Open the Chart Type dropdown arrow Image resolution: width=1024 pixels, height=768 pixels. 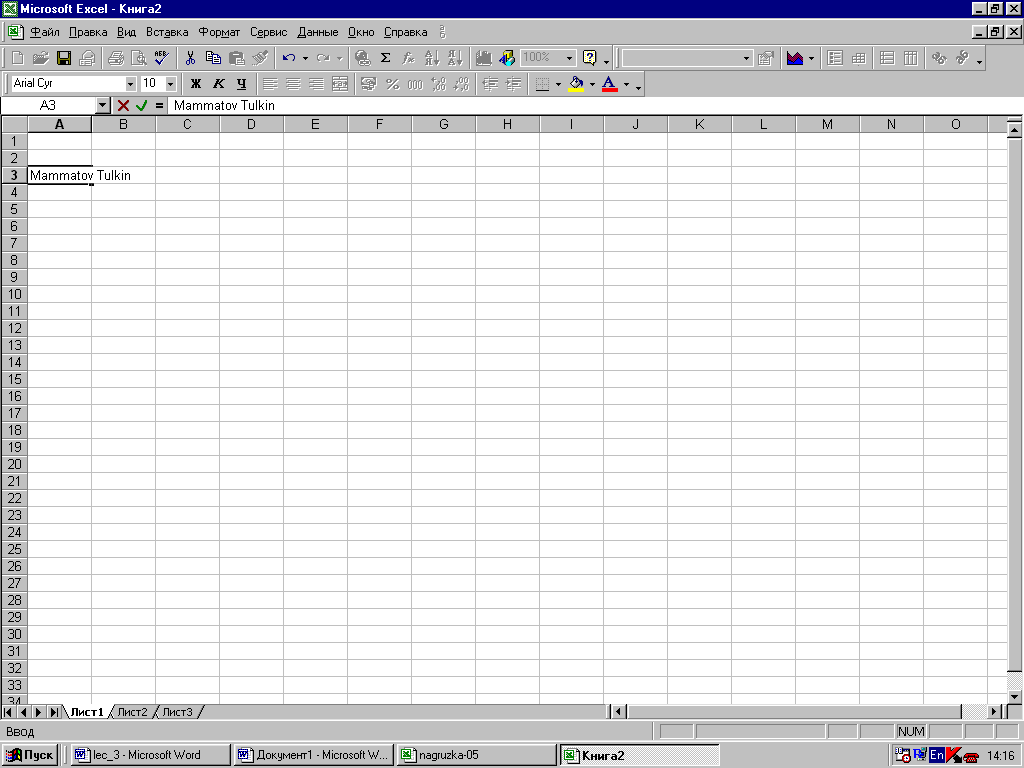(x=811, y=58)
